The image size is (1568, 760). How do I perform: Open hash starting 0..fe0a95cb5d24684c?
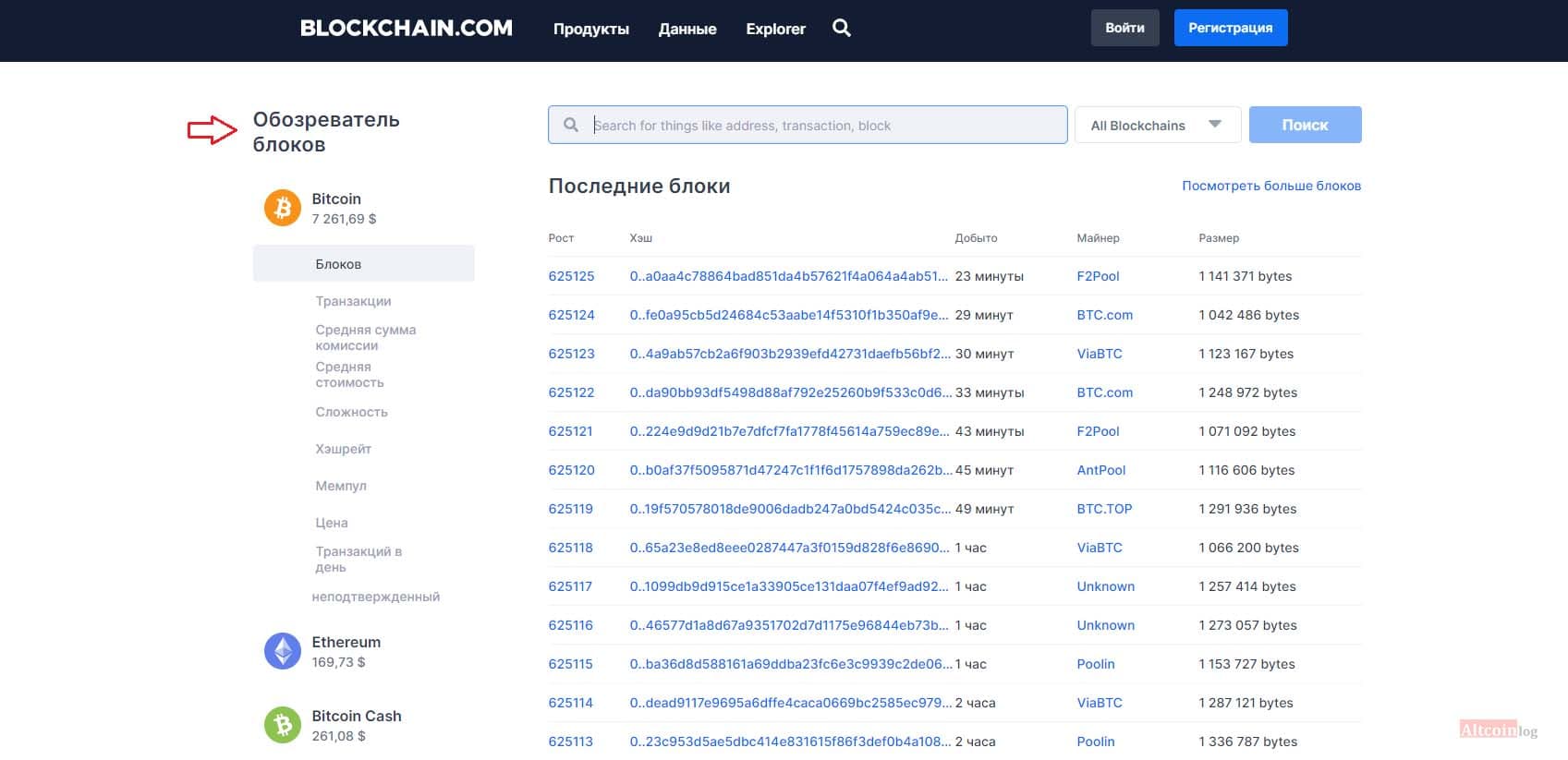click(x=789, y=315)
